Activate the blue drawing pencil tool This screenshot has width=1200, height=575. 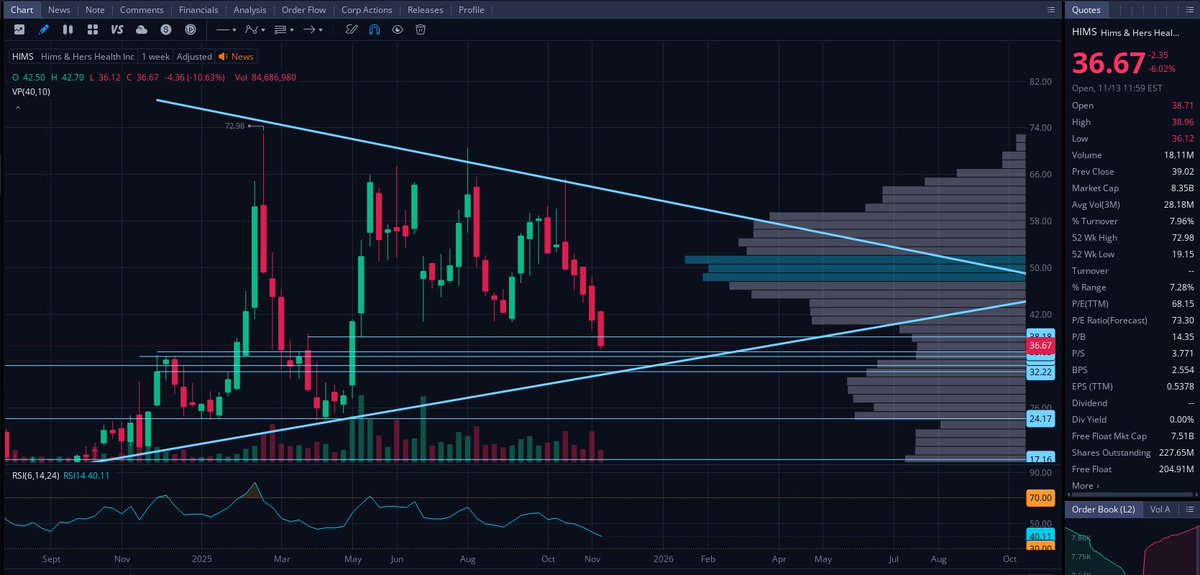[x=43, y=29]
